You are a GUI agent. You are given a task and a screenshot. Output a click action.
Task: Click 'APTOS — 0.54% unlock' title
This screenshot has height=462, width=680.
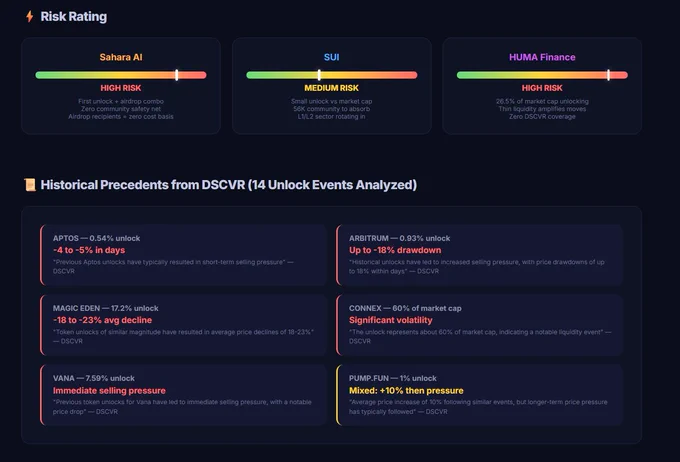(96, 238)
